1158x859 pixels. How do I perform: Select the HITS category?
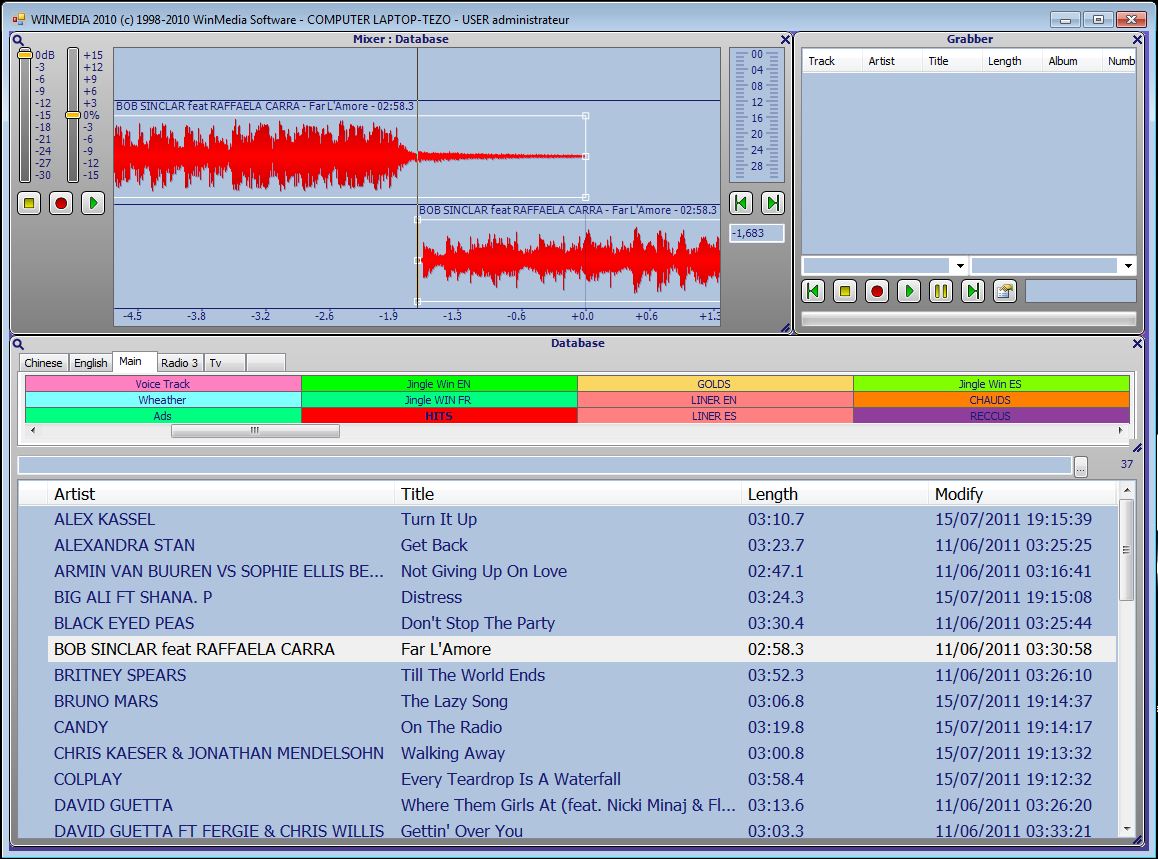pos(439,416)
